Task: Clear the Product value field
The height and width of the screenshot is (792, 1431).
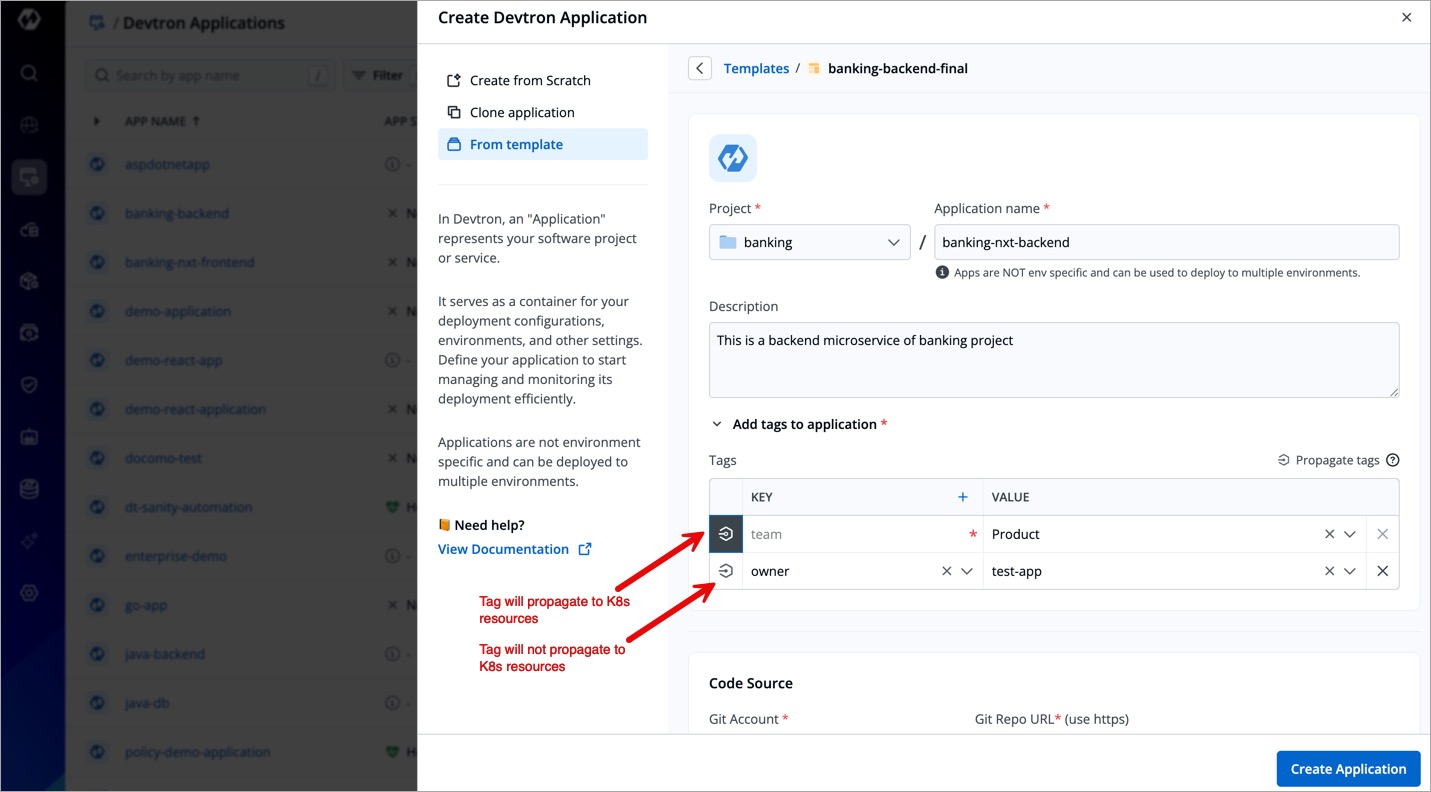Action: (x=1329, y=534)
